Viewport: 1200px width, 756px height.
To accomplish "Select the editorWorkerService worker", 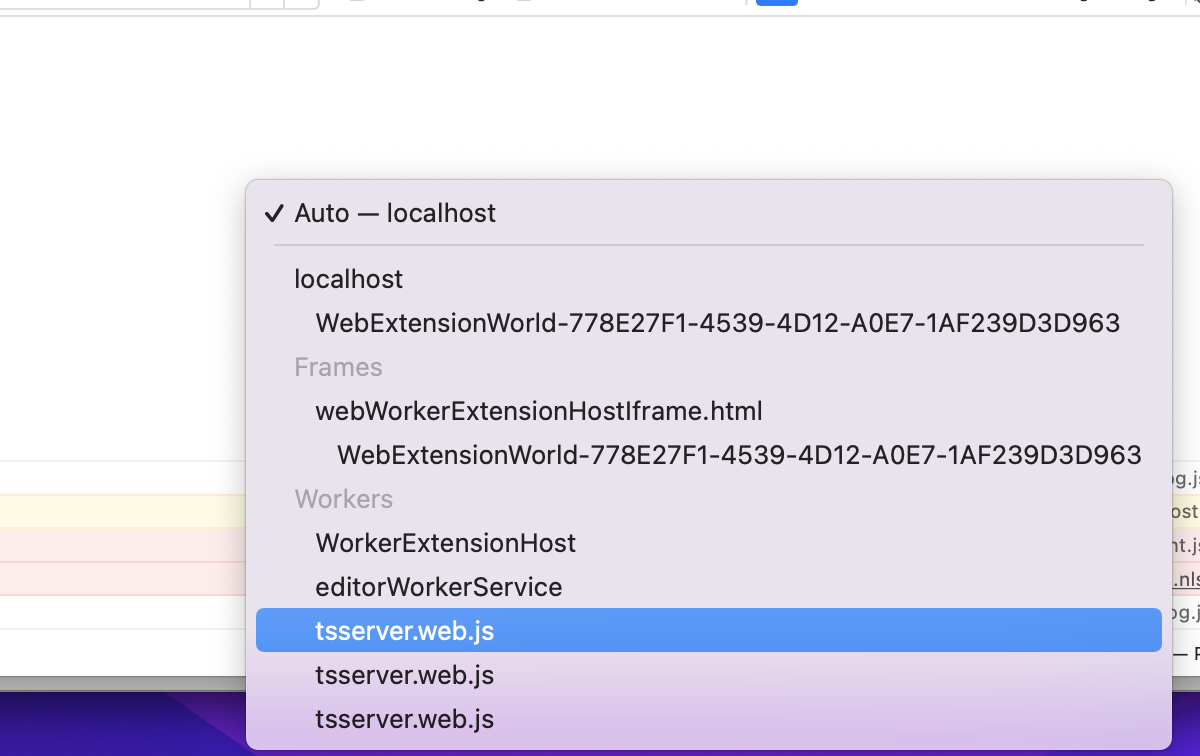I will 708,587.
